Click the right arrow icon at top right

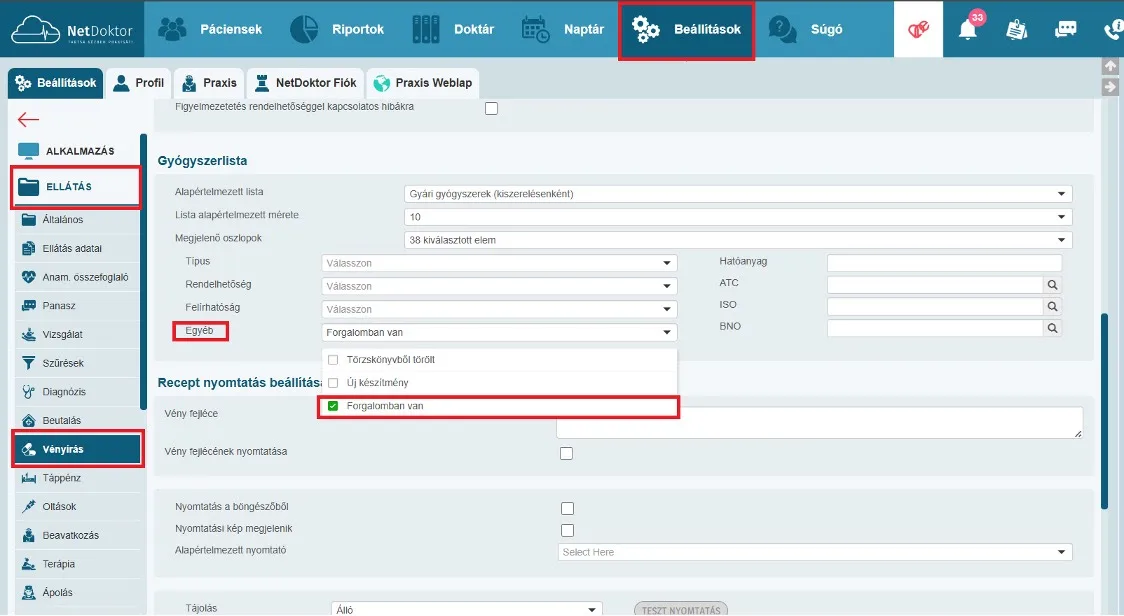[x=1110, y=87]
